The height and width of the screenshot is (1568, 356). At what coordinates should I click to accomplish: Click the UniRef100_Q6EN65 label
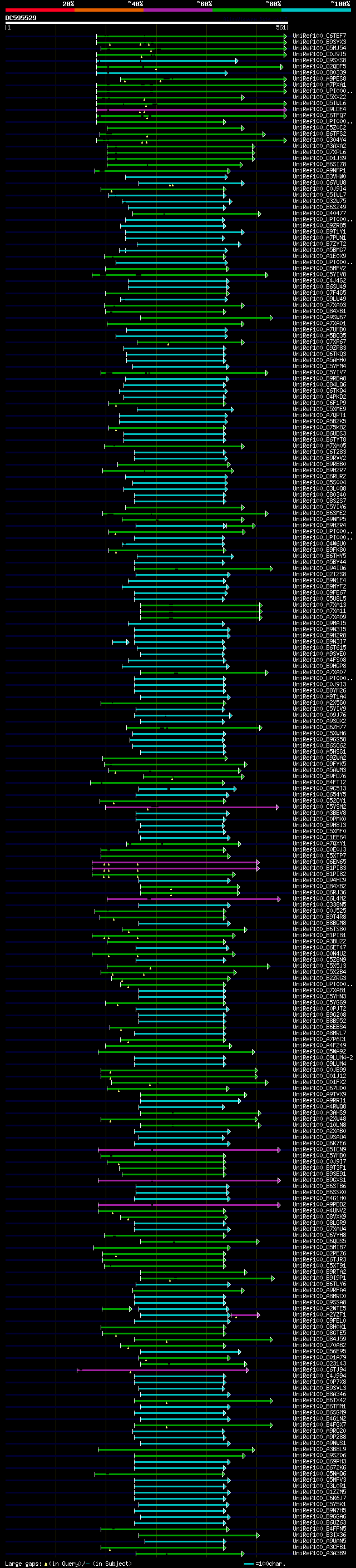[x=319, y=862]
